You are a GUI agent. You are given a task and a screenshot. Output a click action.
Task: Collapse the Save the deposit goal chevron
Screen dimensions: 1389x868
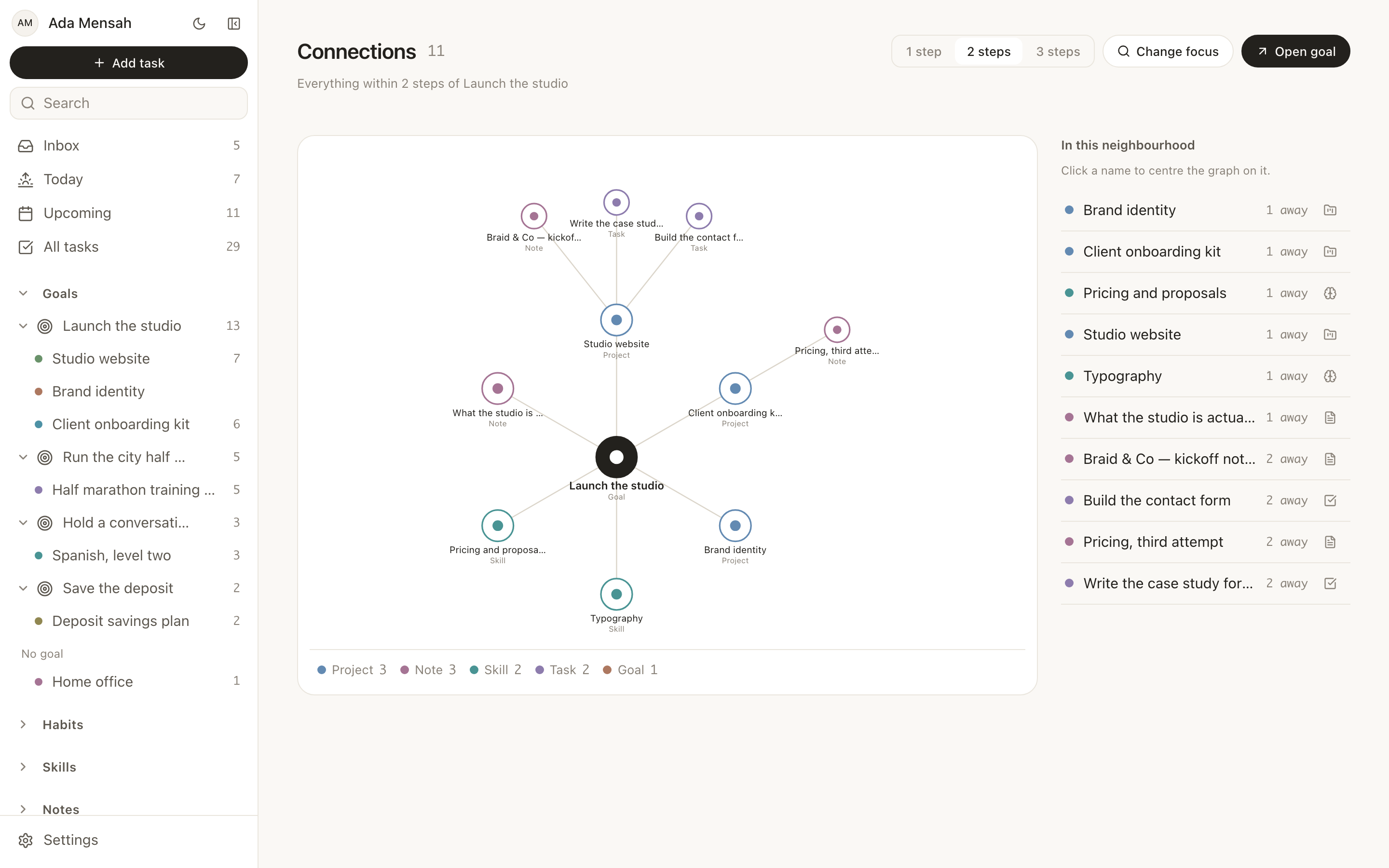23,588
